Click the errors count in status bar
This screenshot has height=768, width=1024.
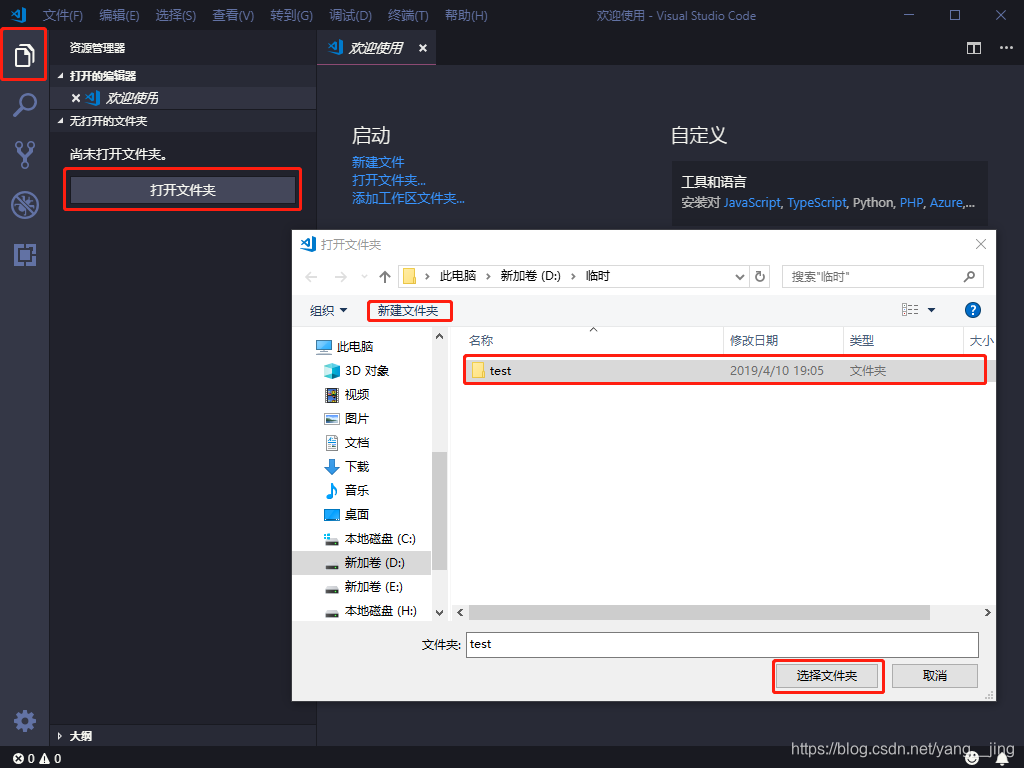[x=24, y=758]
